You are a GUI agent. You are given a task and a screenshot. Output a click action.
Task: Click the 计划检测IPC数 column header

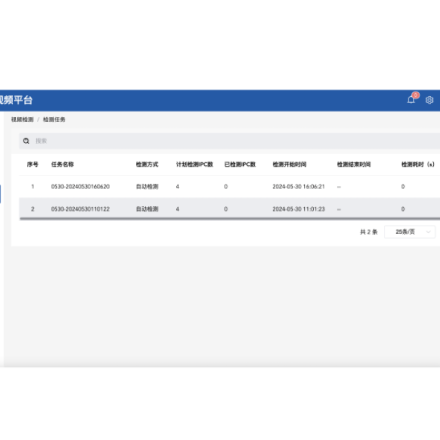pos(194,164)
